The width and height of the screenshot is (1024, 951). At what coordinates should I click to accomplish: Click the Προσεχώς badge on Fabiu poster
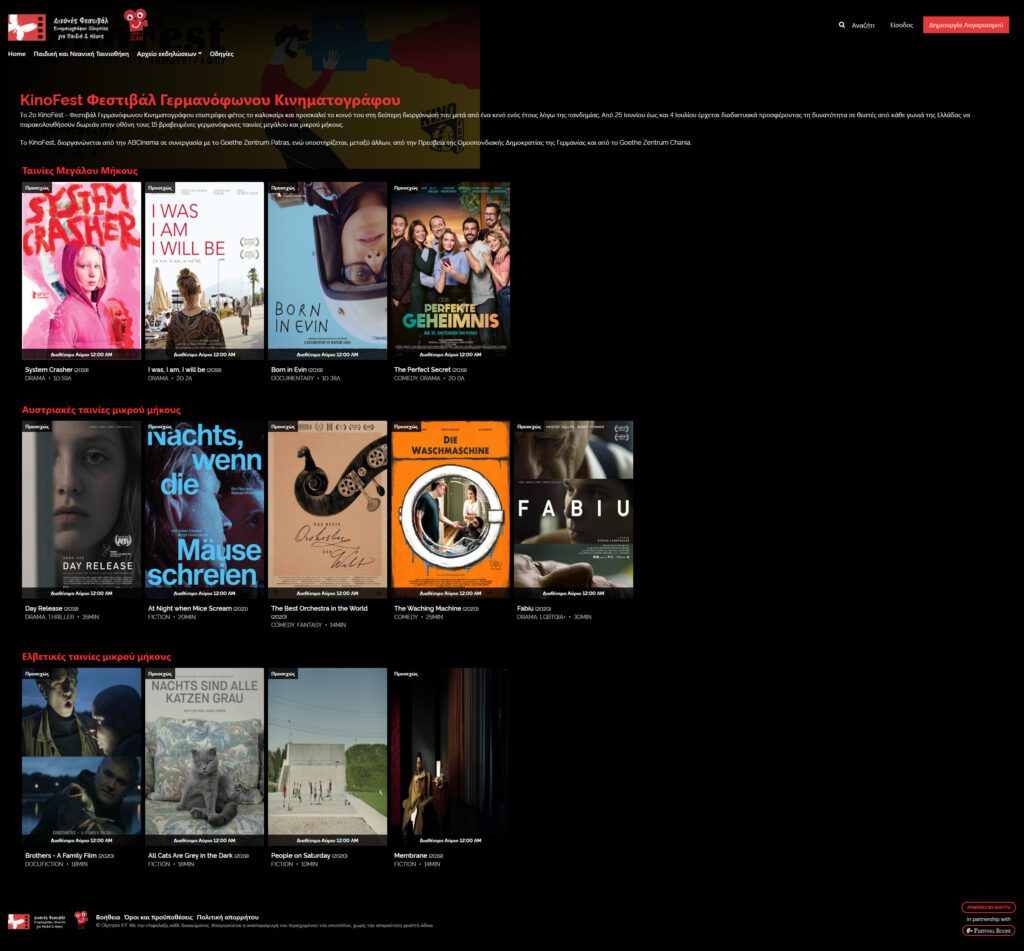528,427
